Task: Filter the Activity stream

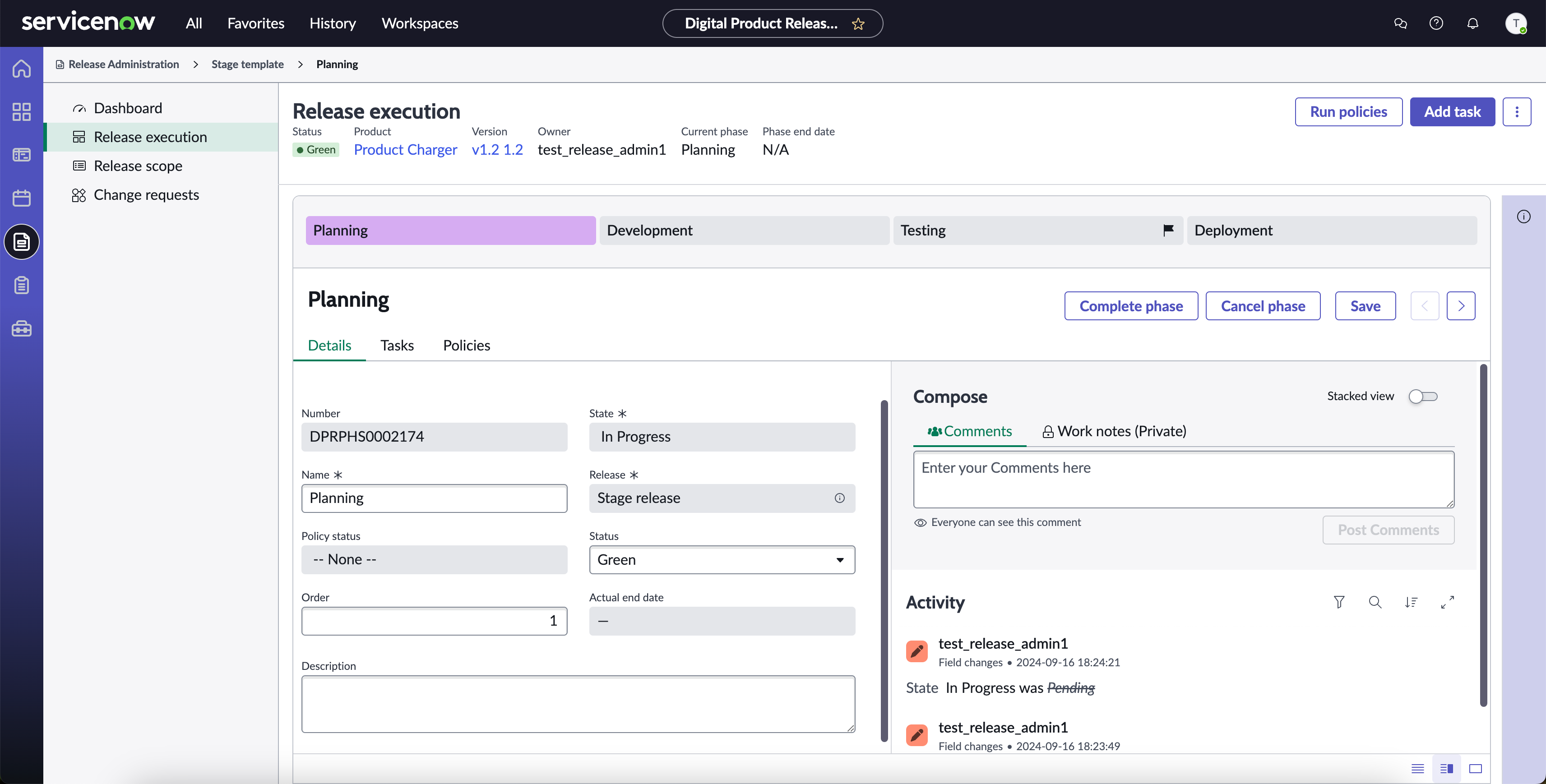Action: click(1339, 602)
